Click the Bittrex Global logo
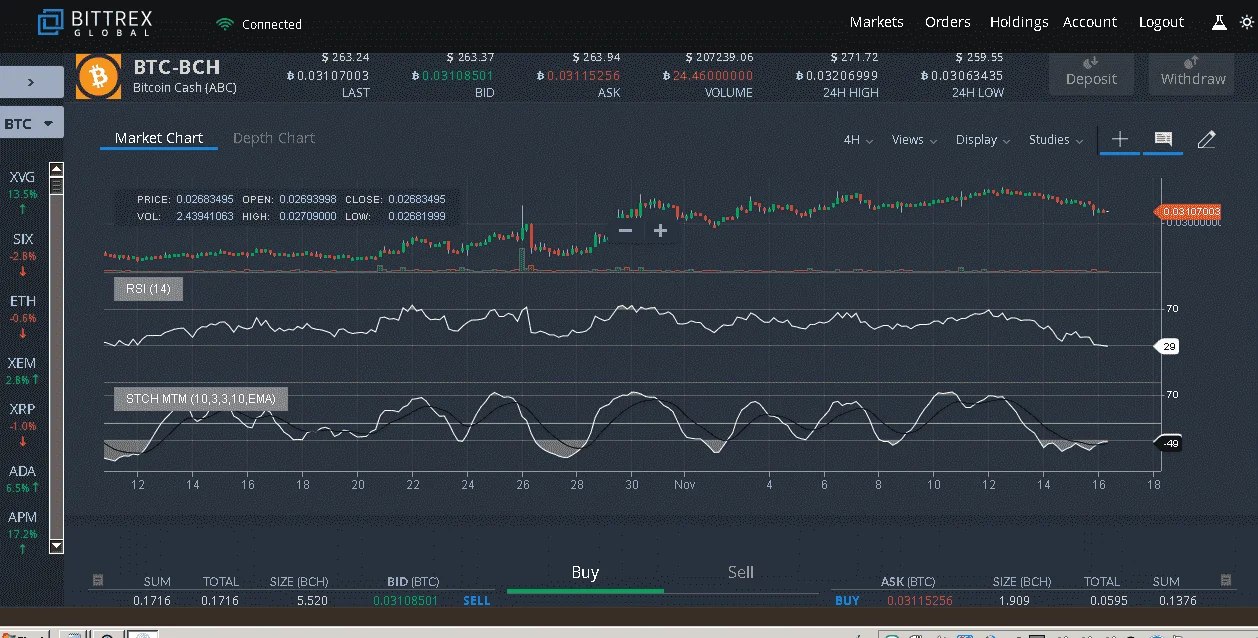1258x638 pixels. click(x=94, y=22)
